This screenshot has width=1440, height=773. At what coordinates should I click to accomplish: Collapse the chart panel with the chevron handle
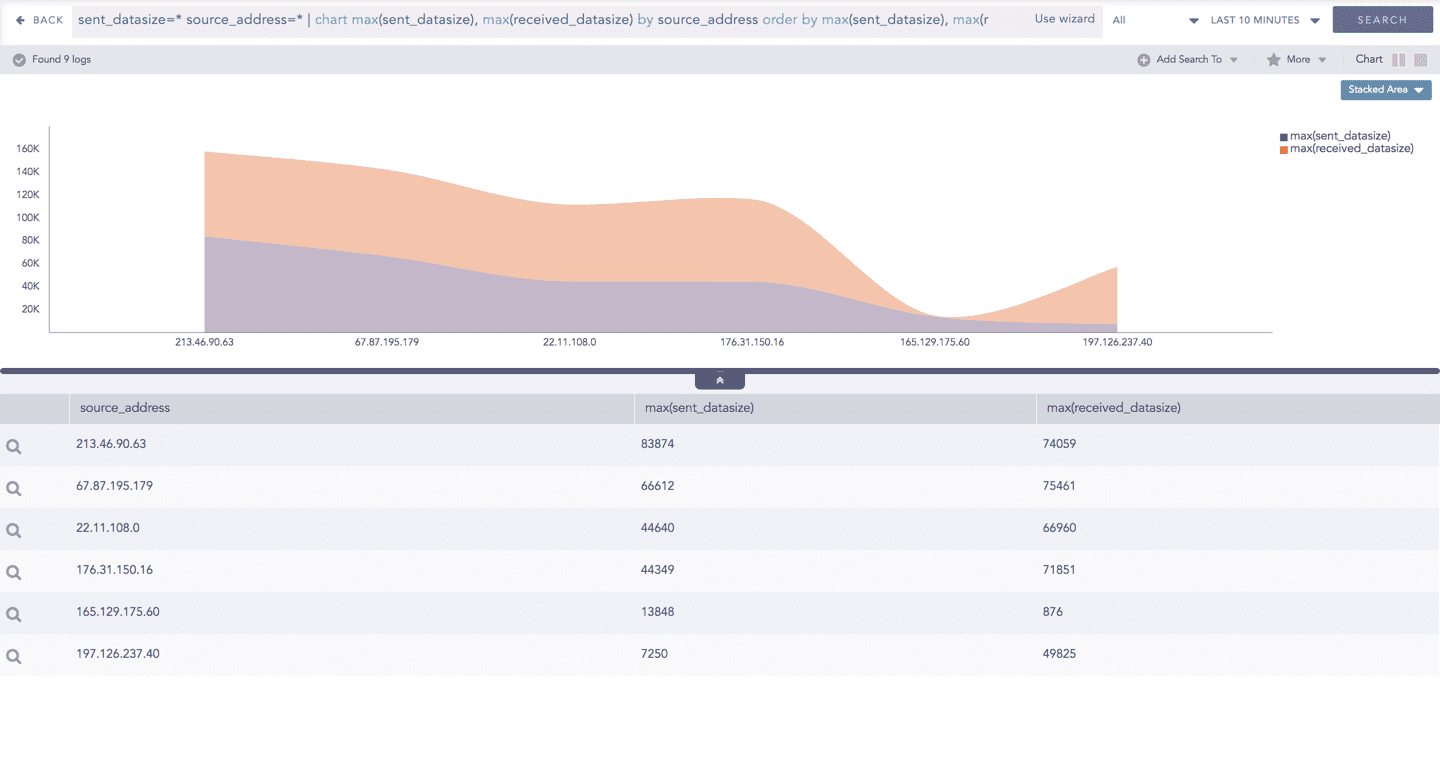tap(720, 381)
